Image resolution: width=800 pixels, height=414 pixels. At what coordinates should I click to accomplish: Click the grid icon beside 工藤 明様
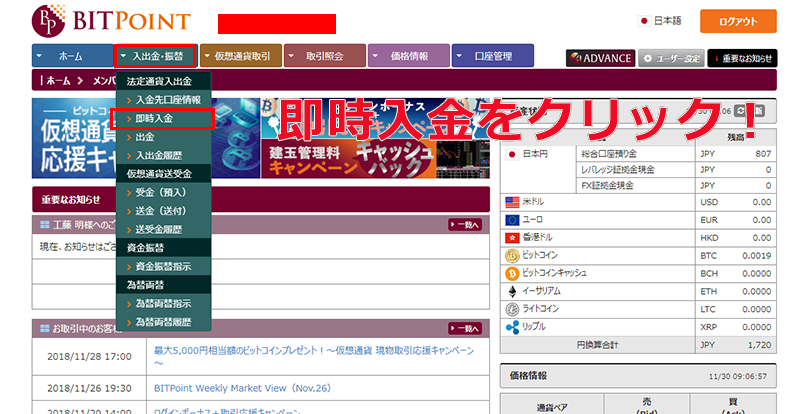point(45,225)
